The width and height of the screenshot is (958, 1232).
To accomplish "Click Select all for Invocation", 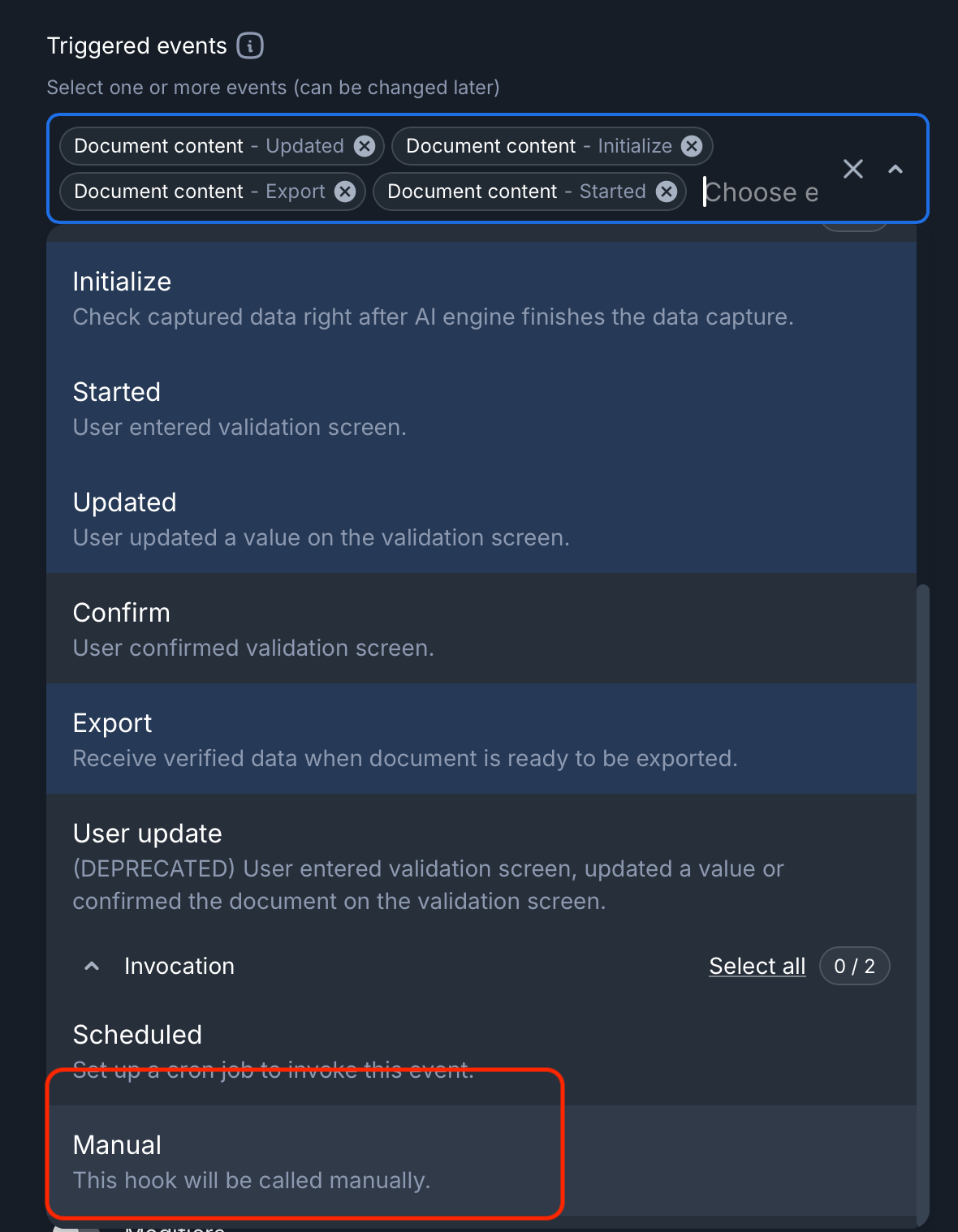I will [757, 966].
